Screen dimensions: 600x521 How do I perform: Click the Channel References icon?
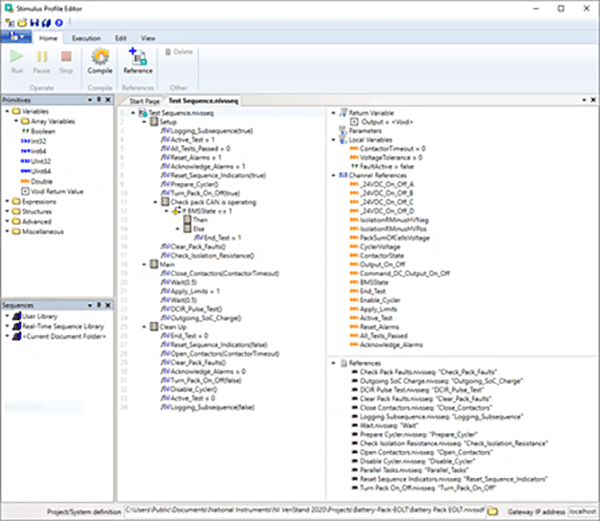[343, 175]
